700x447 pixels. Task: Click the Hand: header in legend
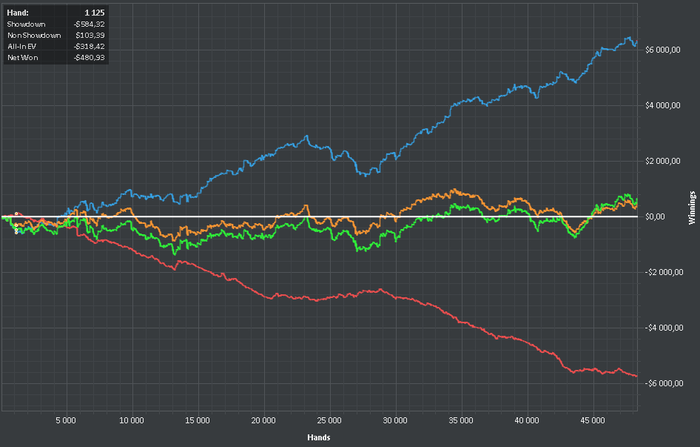click(17, 13)
